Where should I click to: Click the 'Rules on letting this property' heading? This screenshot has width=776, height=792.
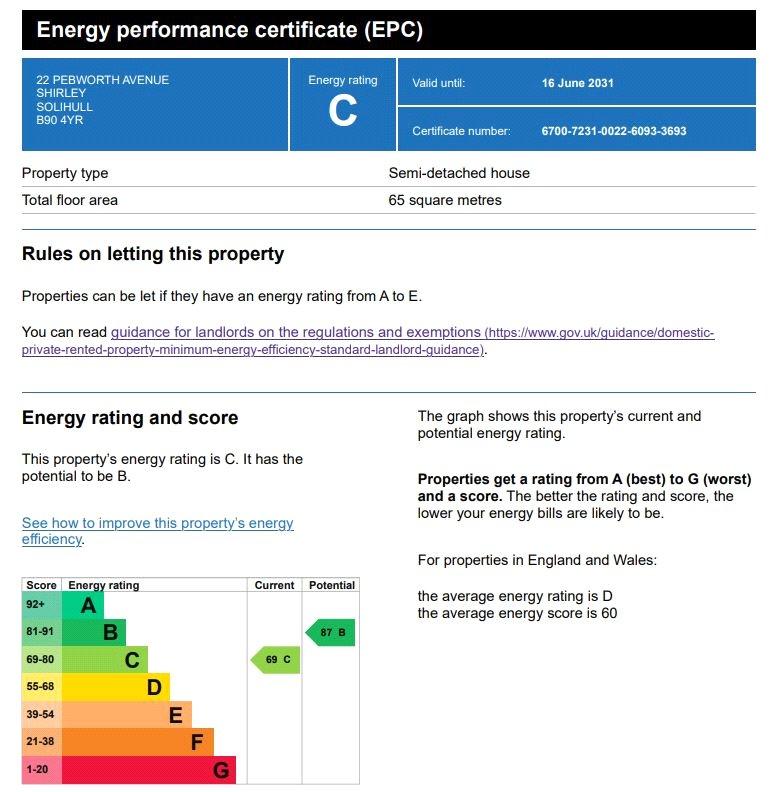[x=153, y=254]
